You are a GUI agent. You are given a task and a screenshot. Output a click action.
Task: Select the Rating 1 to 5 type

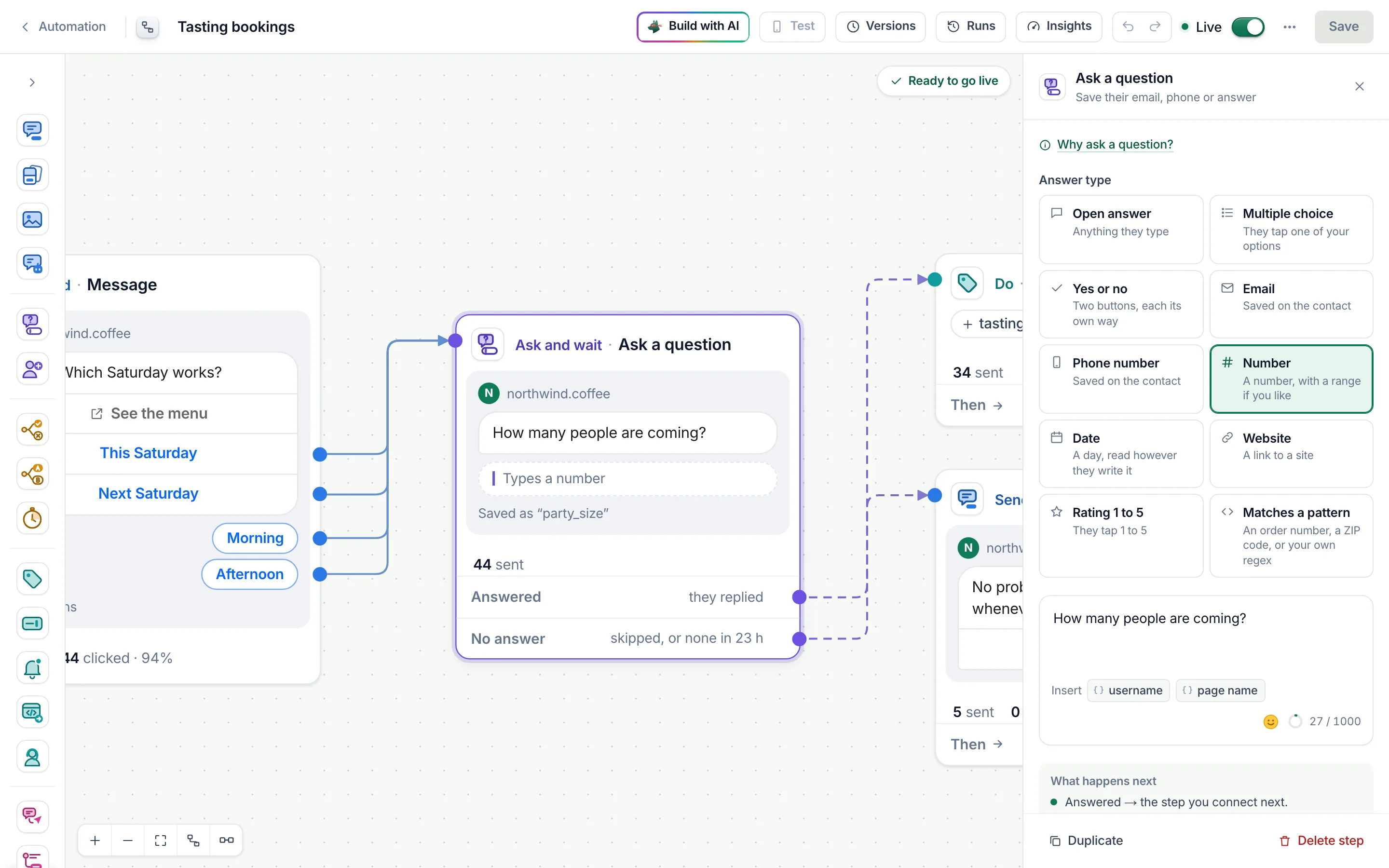click(x=1120, y=535)
